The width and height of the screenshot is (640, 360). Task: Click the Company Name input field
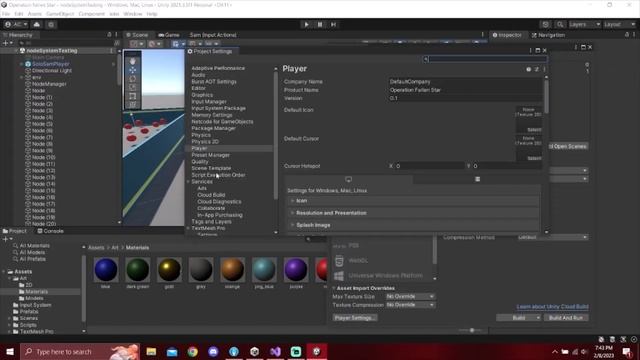click(x=464, y=82)
